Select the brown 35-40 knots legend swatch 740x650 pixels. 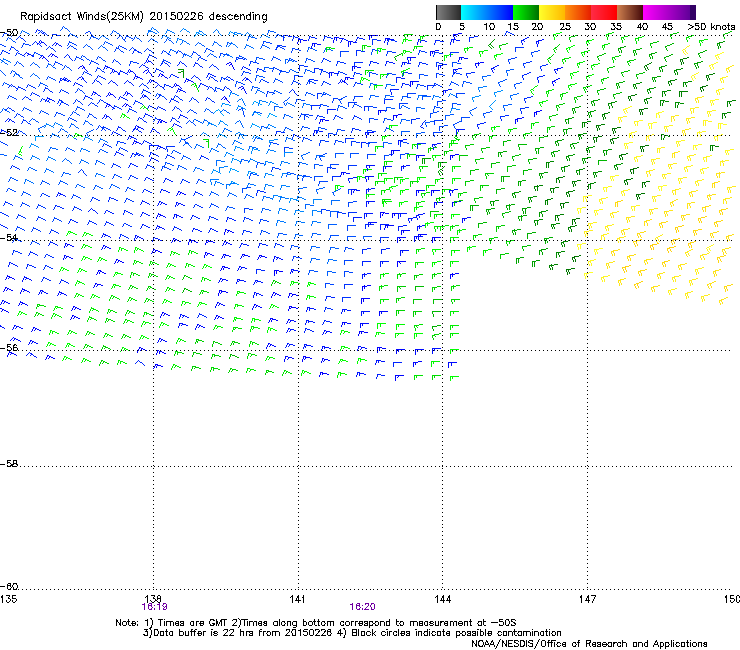pyautogui.click(x=630, y=12)
